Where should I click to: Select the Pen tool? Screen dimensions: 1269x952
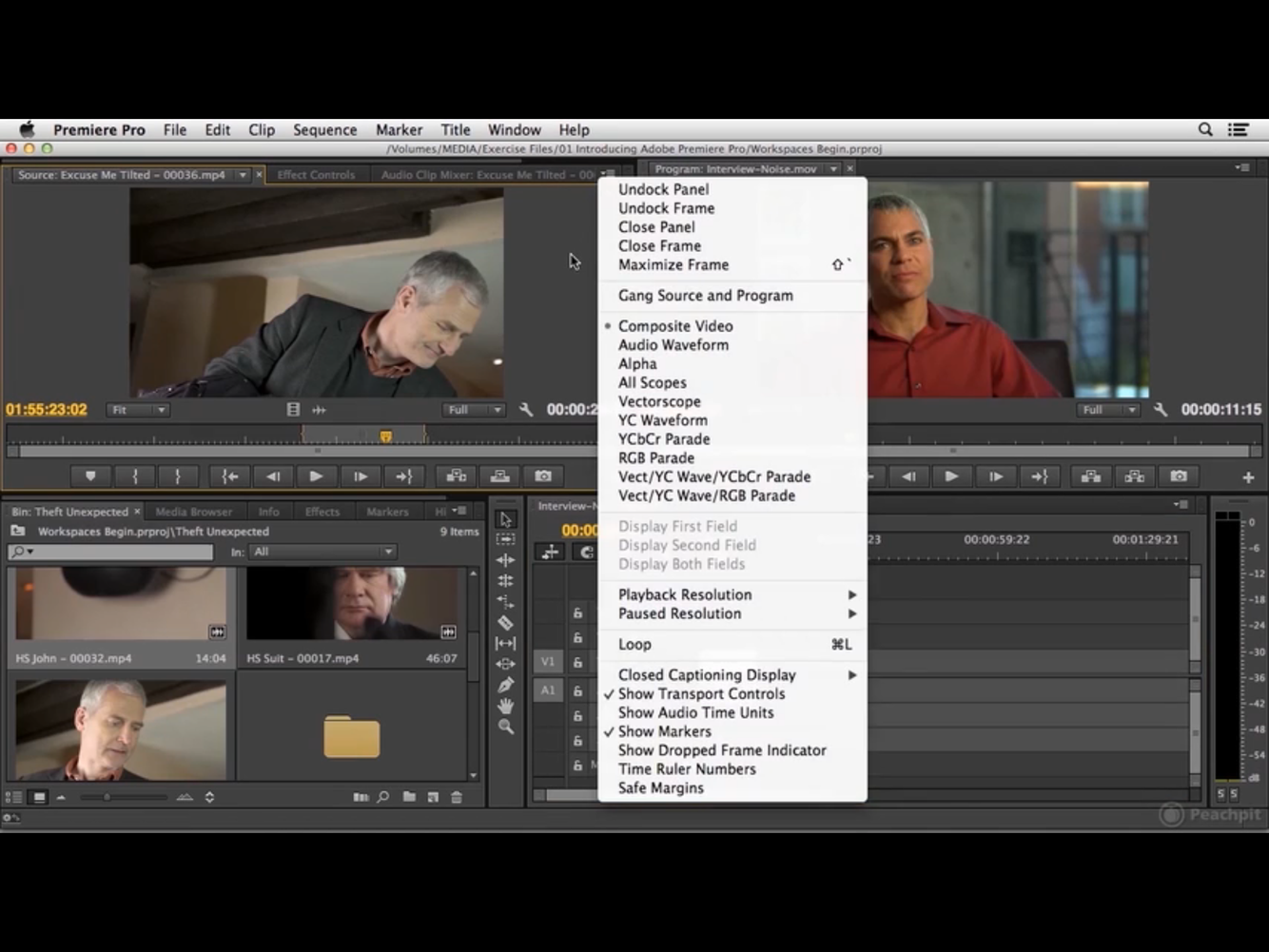505,685
